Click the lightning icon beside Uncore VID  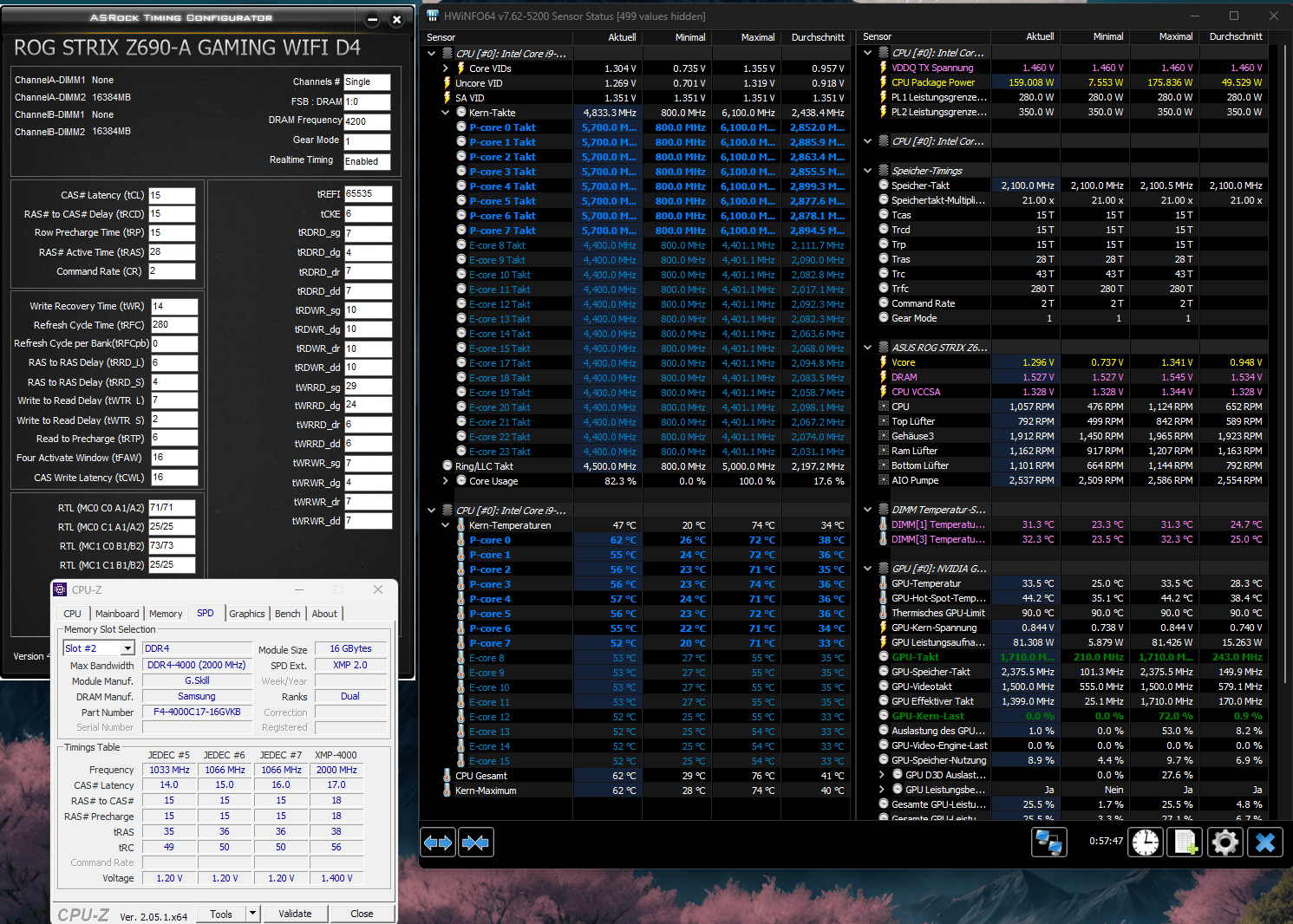[447, 82]
